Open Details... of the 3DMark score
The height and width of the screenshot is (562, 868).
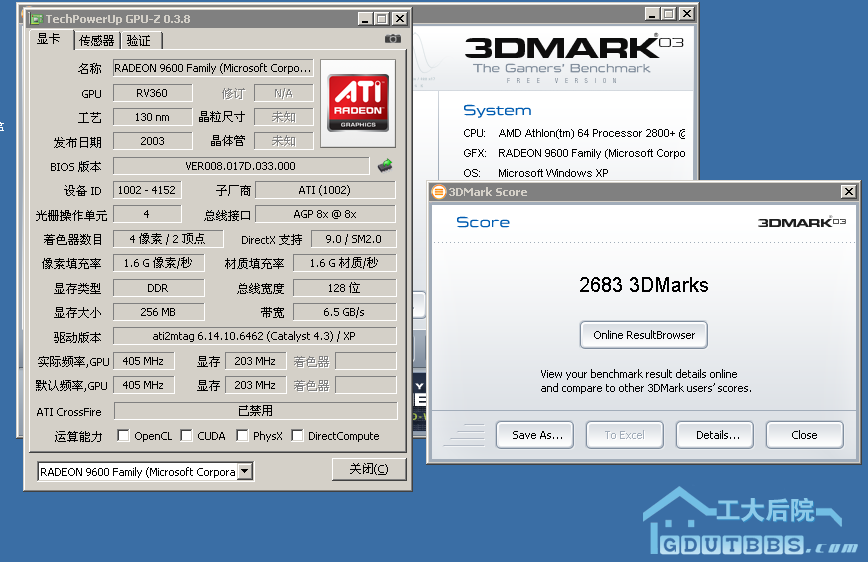(x=715, y=435)
